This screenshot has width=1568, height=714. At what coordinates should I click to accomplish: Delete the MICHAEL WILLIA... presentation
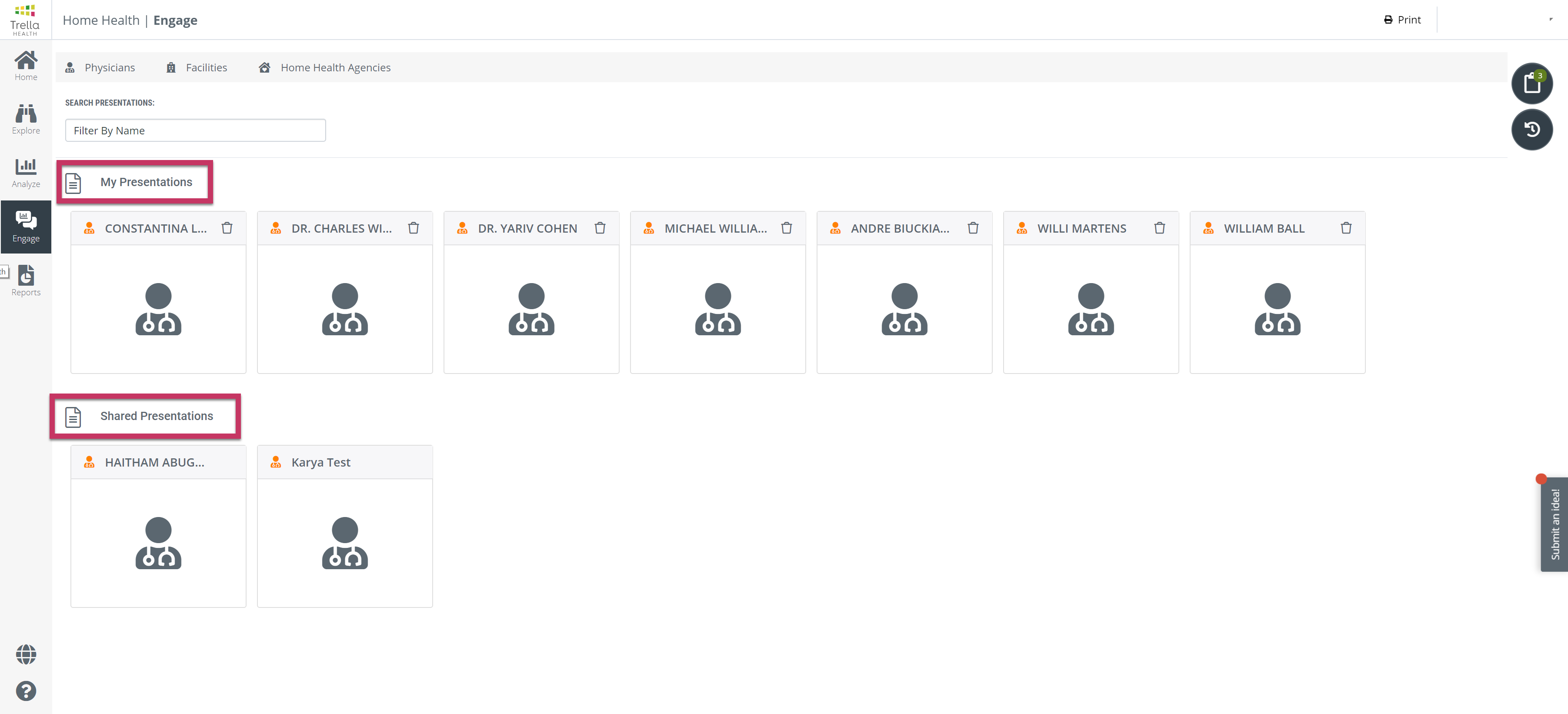[x=787, y=228]
